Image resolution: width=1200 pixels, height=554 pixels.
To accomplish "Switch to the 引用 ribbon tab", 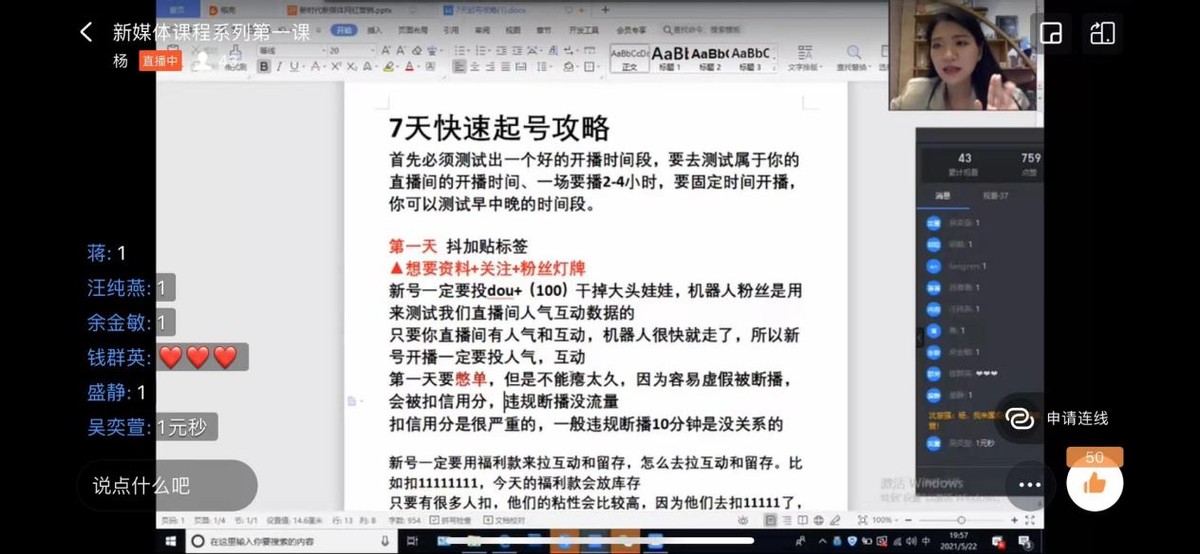I will 451,30.
